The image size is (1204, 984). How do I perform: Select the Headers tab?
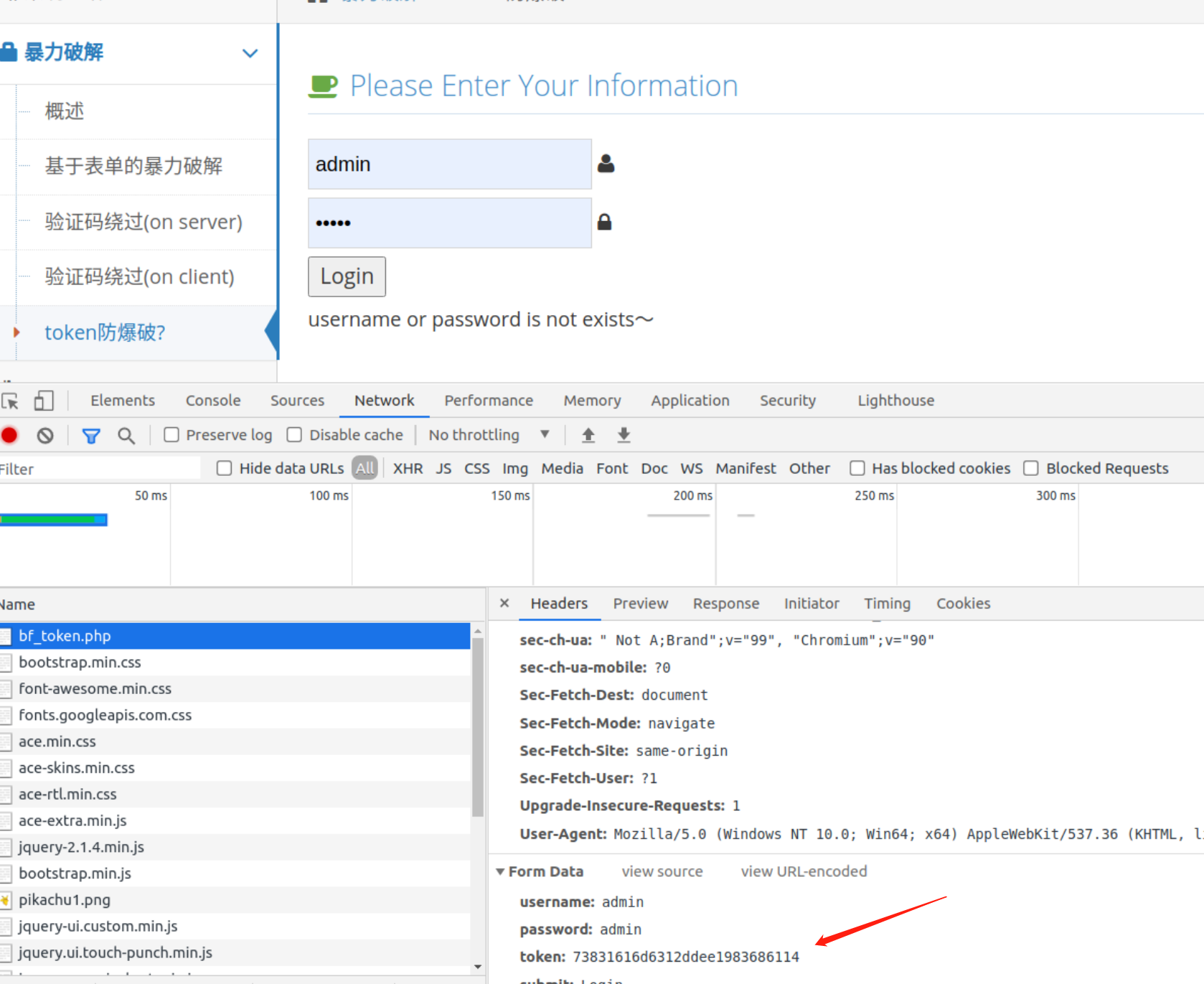click(559, 604)
